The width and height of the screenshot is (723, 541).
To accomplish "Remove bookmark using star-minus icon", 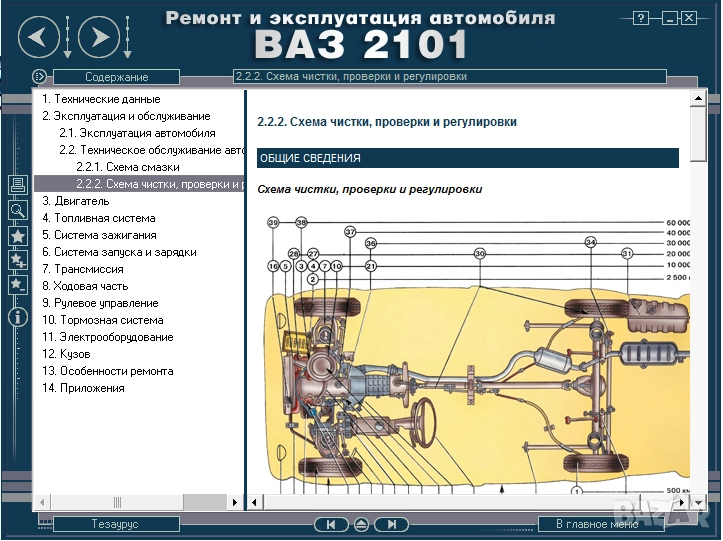I will point(17,285).
